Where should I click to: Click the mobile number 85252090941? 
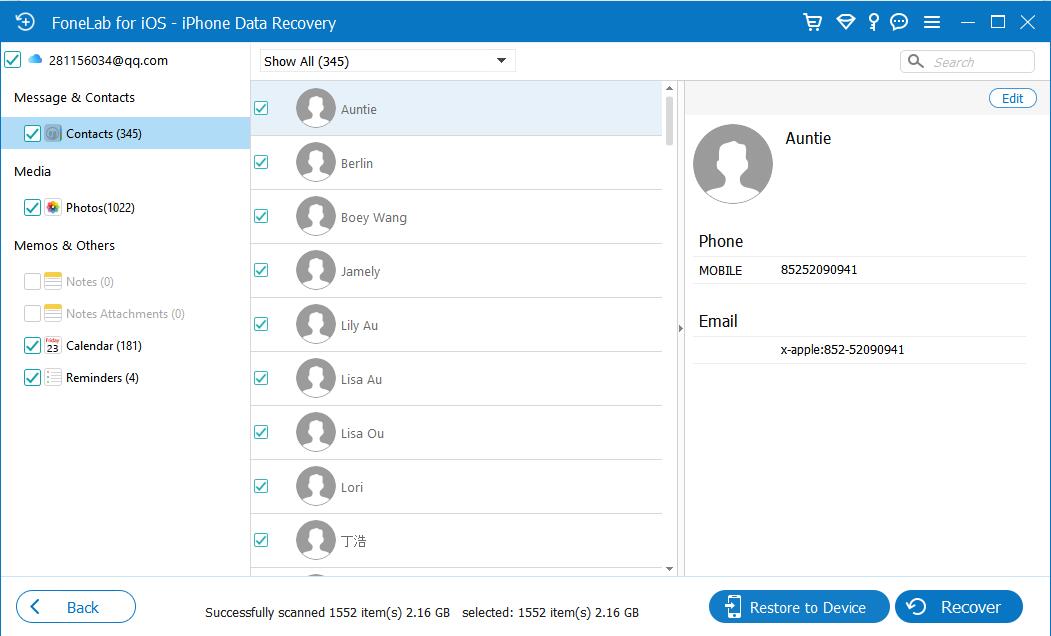coord(818,269)
